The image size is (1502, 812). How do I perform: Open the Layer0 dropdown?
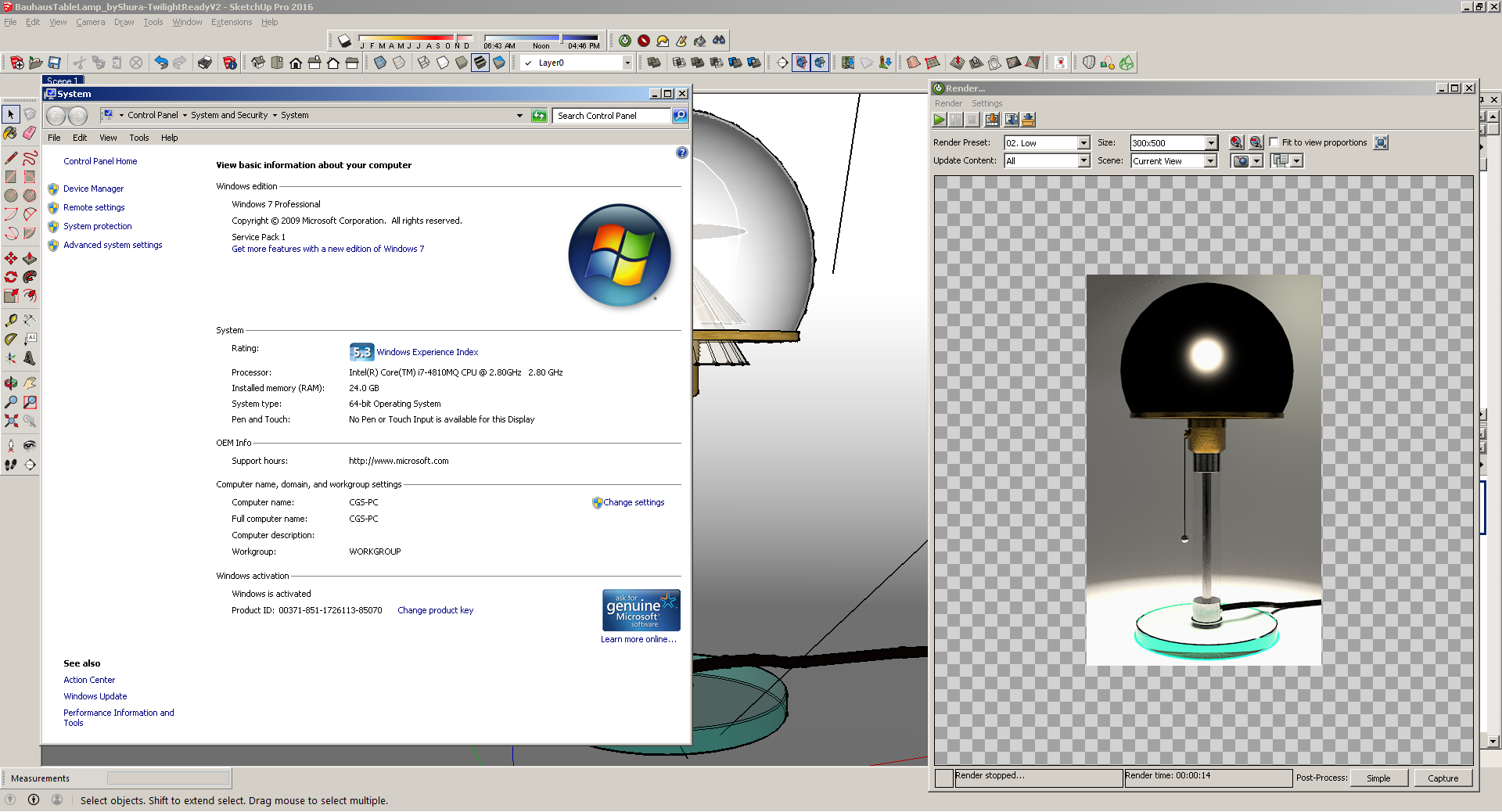627,63
